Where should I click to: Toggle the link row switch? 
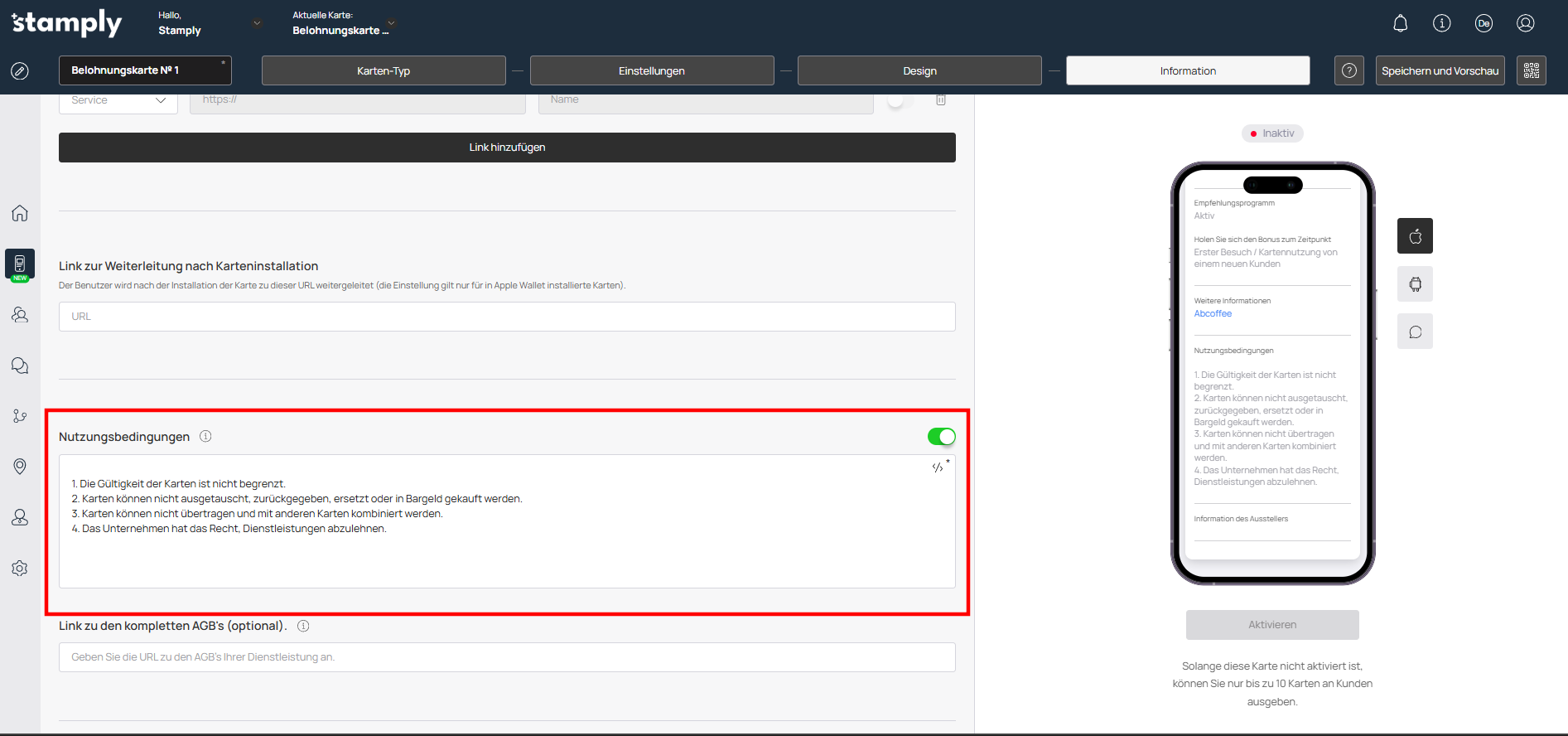pos(899,100)
